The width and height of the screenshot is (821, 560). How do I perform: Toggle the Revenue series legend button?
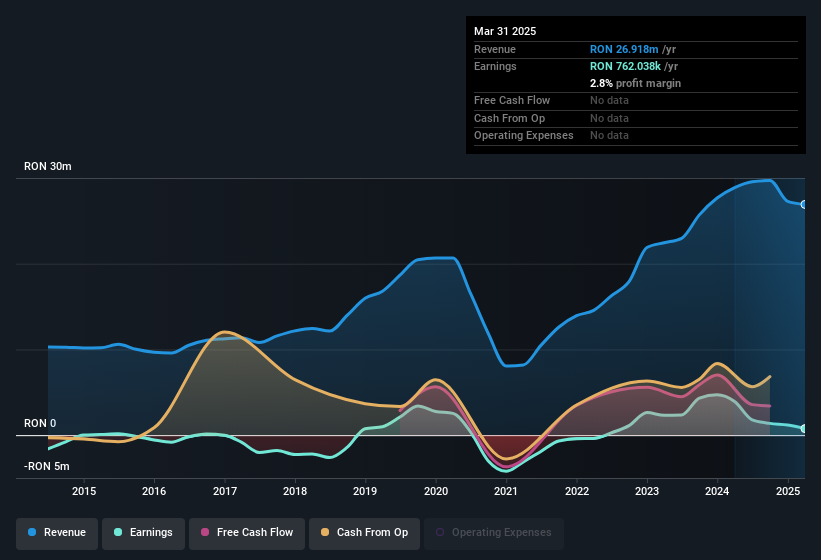pyautogui.click(x=57, y=533)
